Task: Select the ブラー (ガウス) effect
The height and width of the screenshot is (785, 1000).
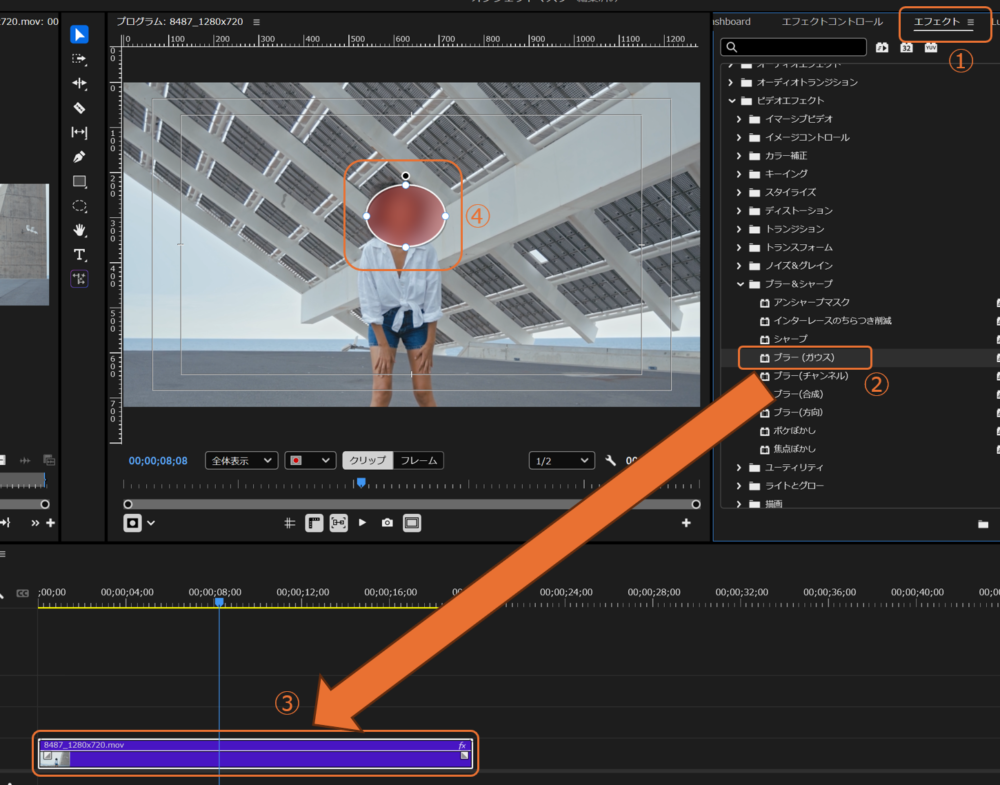Action: point(804,358)
